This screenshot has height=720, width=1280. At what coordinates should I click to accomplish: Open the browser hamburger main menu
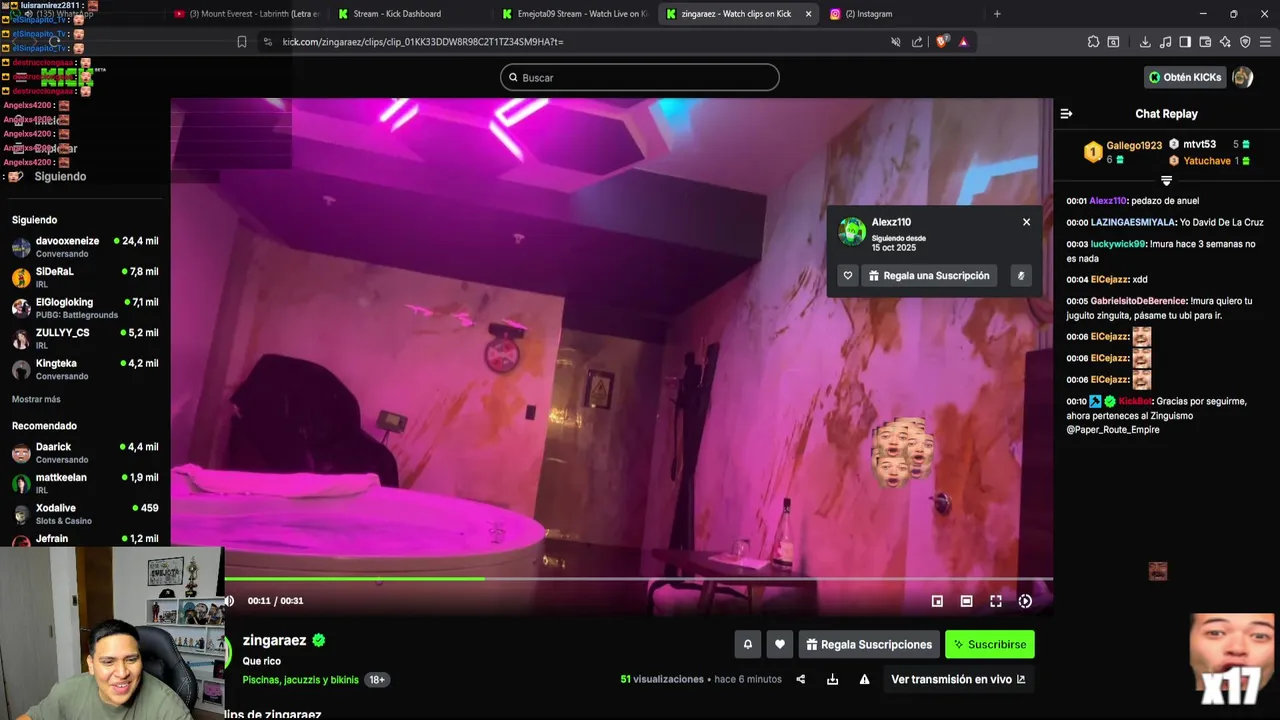tap(1265, 42)
